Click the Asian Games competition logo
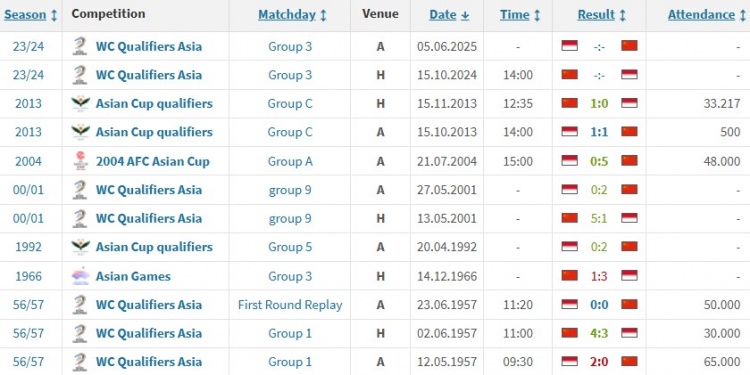Image resolution: width=750 pixels, height=375 pixels. (80, 276)
